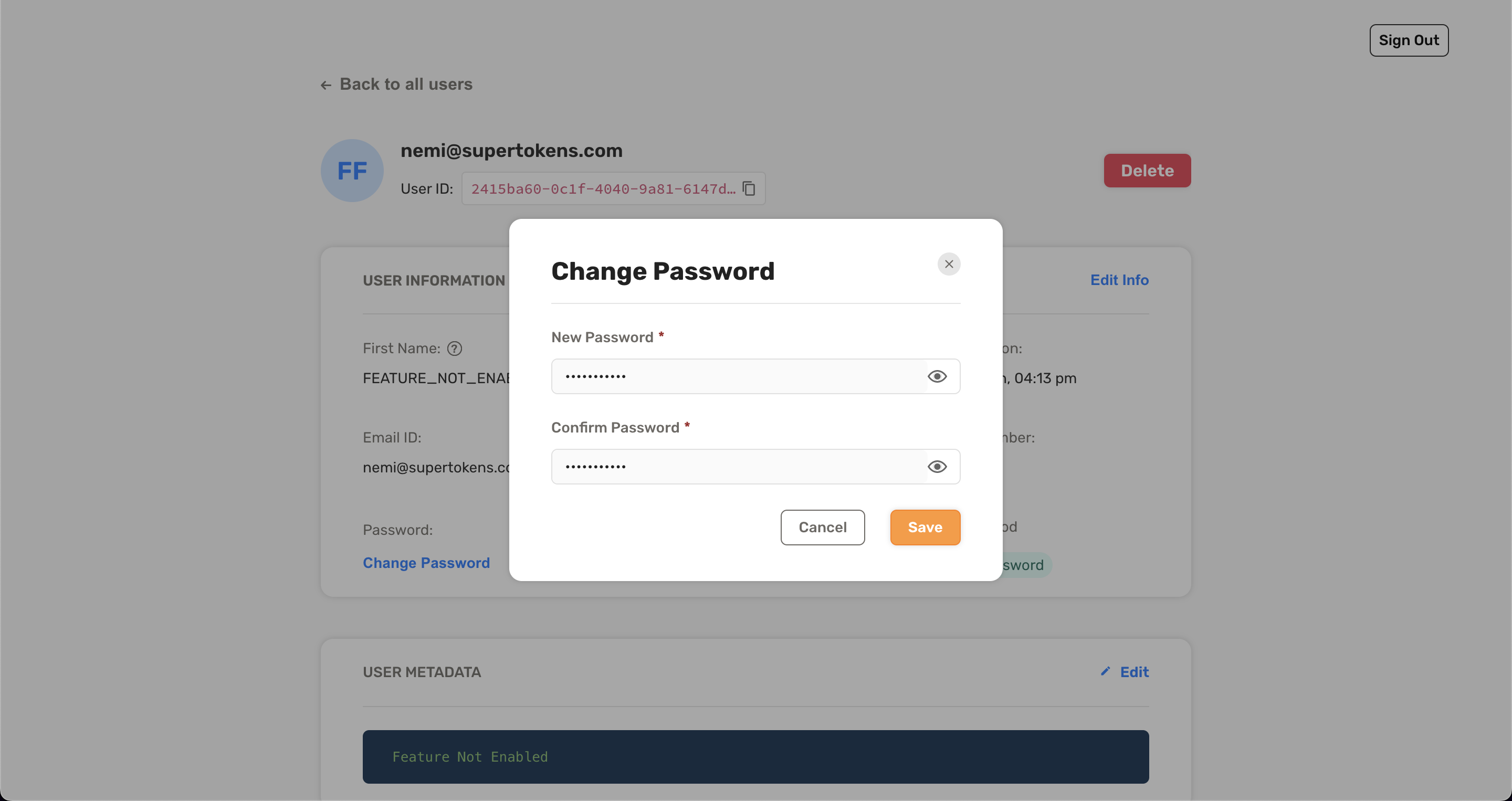
Task: Click the Feature Not Enabled metadata area
Action: [756, 757]
